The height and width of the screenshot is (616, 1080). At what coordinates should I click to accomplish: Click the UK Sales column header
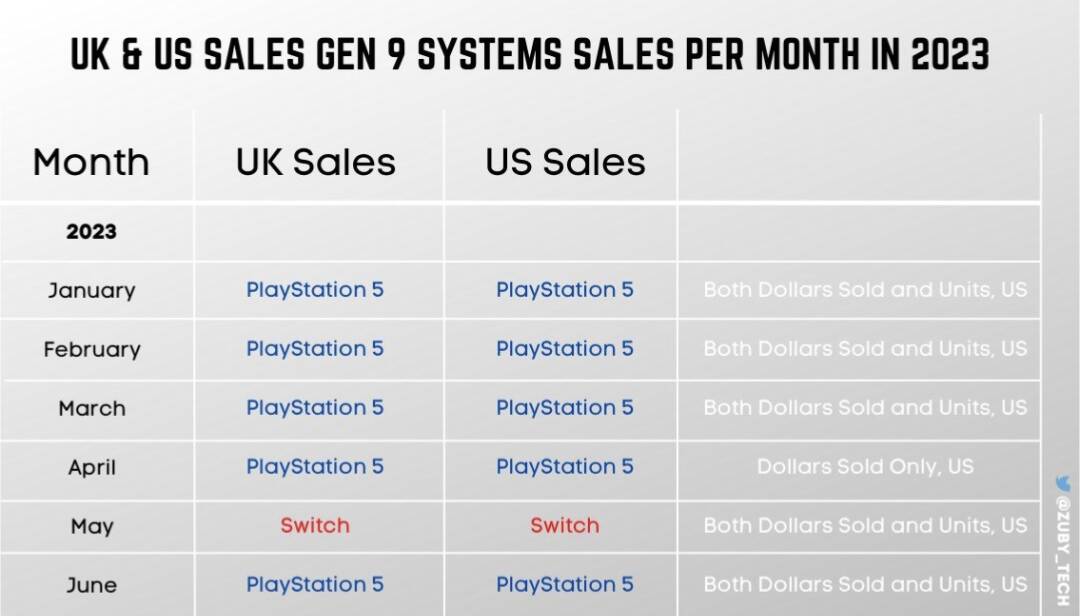[315, 163]
